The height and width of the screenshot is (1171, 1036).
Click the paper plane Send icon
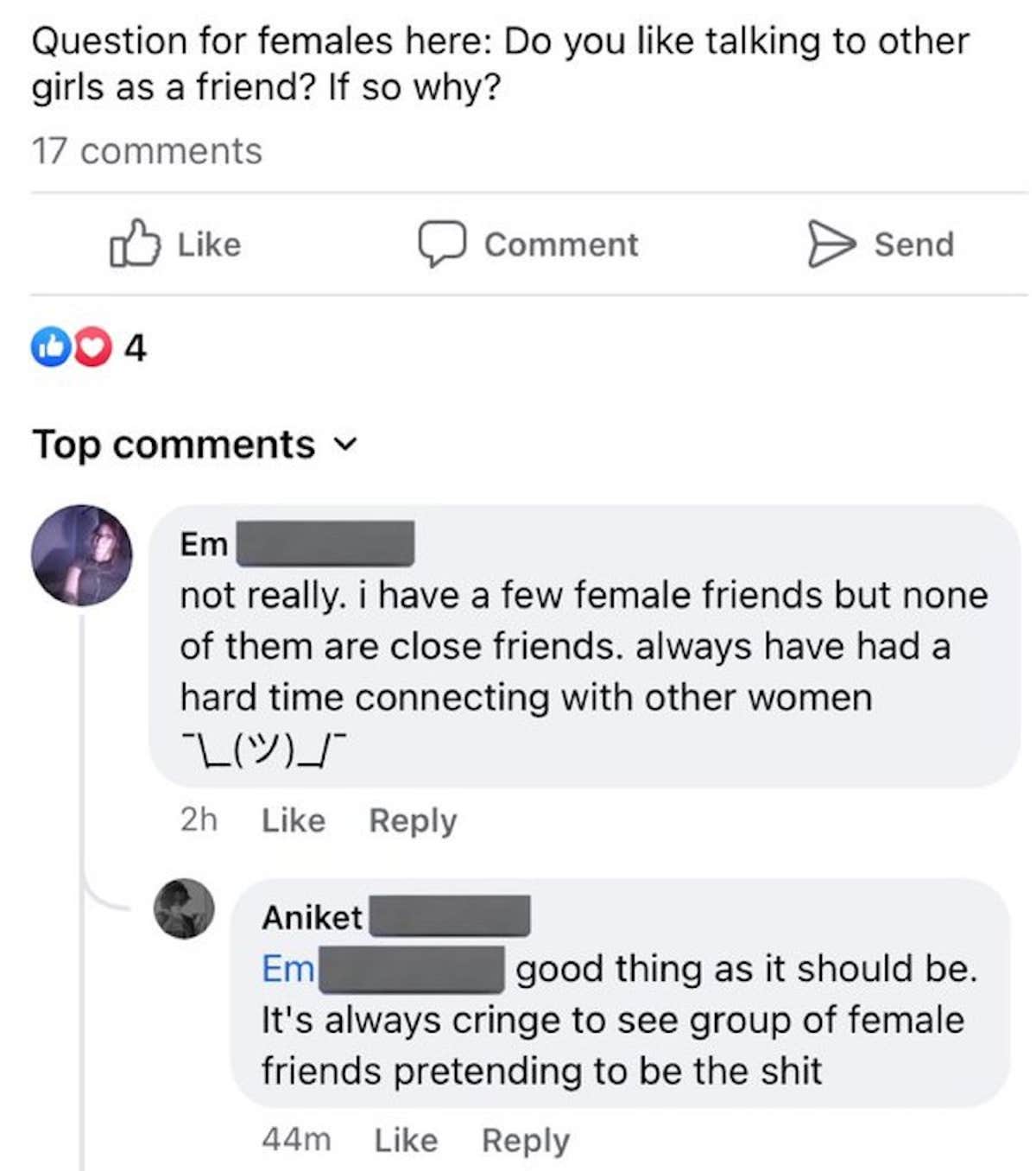click(830, 244)
